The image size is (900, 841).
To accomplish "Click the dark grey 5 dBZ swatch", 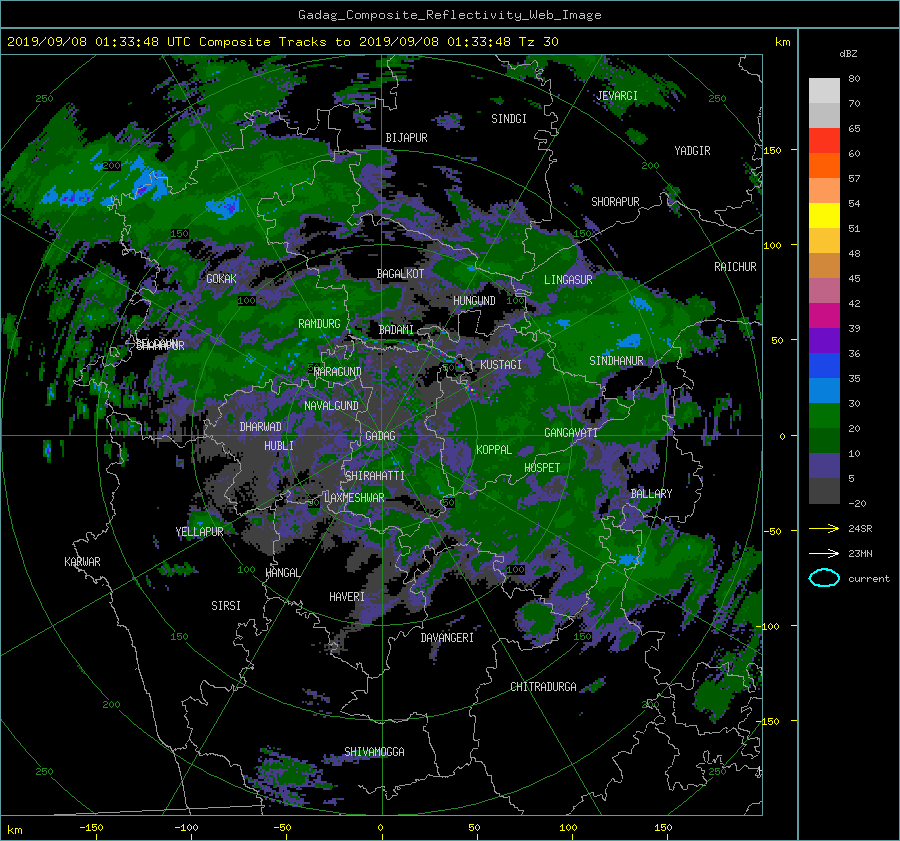I will click(x=824, y=490).
